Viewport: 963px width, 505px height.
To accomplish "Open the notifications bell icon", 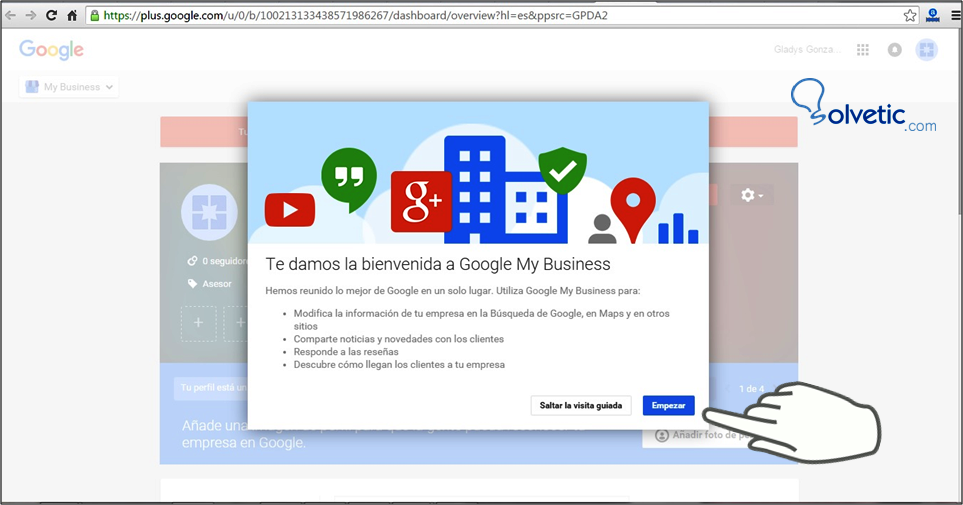I will [x=895, y=50].
